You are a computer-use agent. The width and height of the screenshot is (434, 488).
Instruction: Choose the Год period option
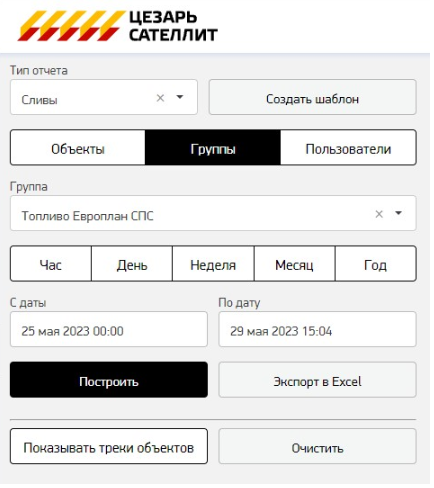pyautogui.click(x=376, y=264)
